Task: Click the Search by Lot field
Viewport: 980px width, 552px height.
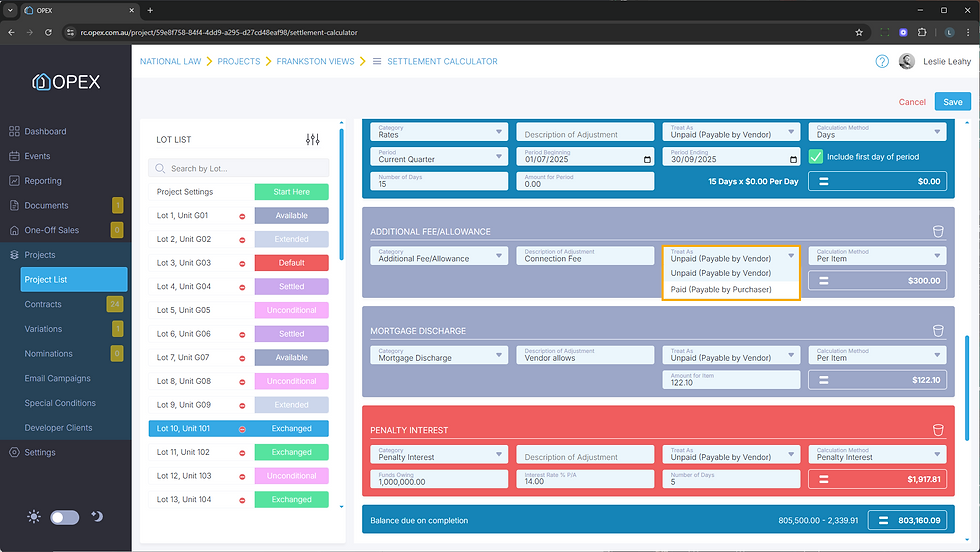Action: (x=239, y=168)
